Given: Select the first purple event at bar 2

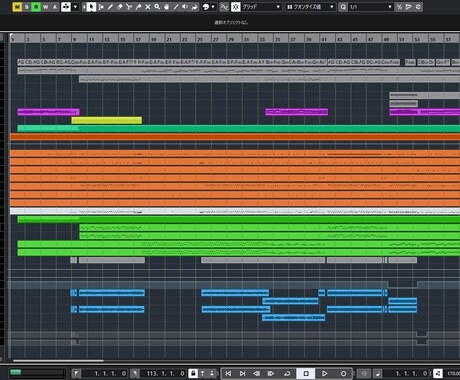Looking at the screenshot, I should (48, 112).
